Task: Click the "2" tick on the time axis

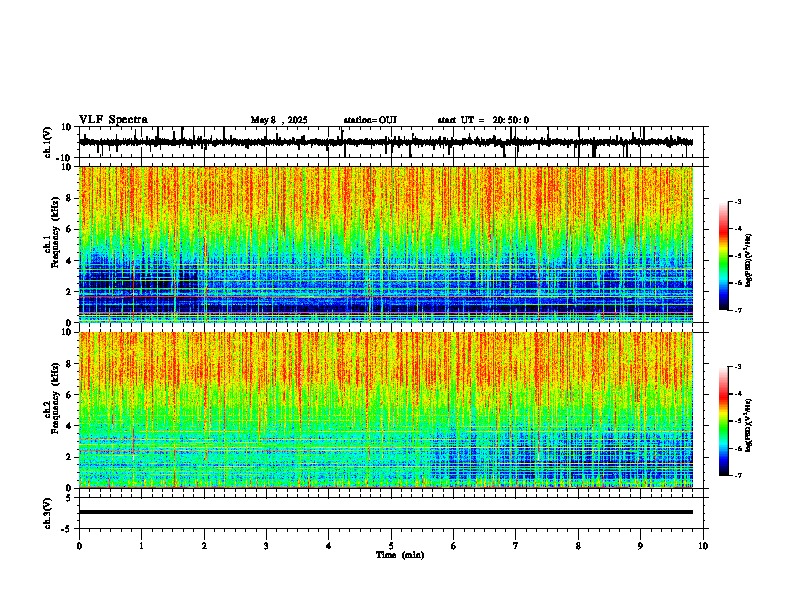Action: pyautogui.click(x=204, y=546)
